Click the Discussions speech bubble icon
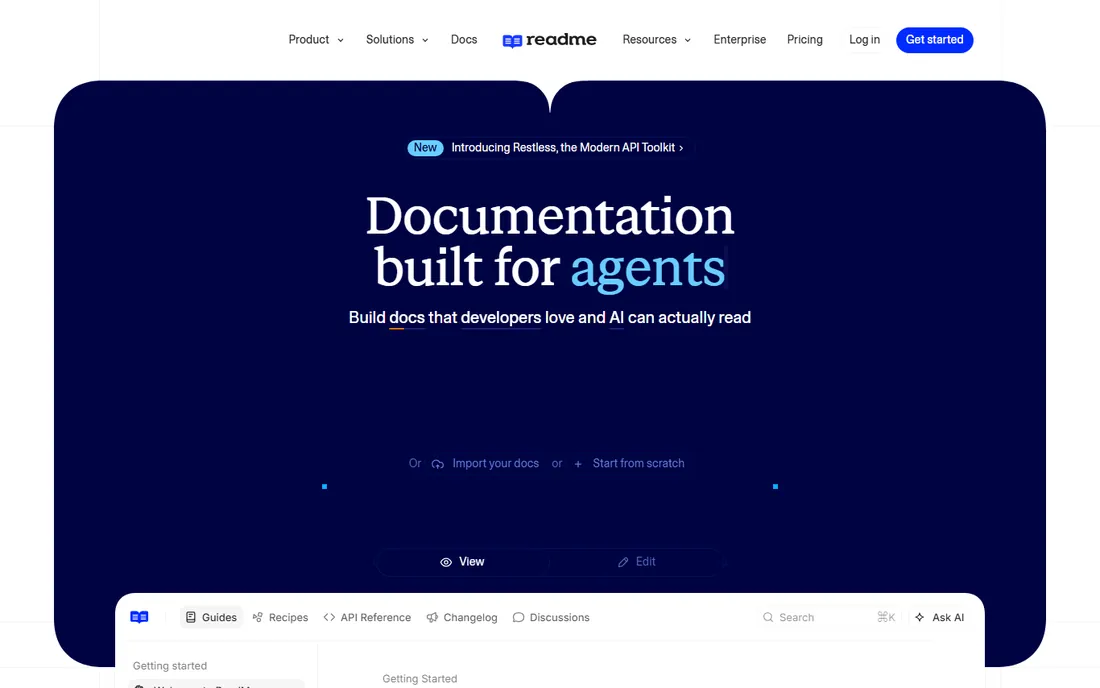The width and height of the screenshot is (1100, 688). pyautogui.click(x=518, y=617)
